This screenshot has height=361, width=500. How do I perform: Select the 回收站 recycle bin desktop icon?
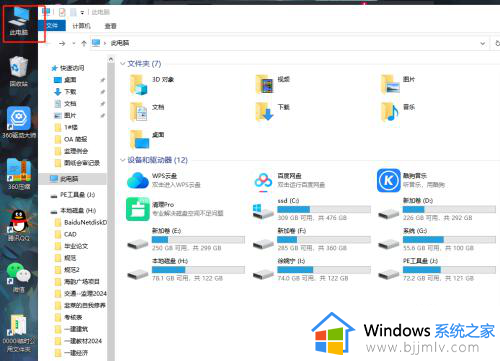[x=19, y=71]
